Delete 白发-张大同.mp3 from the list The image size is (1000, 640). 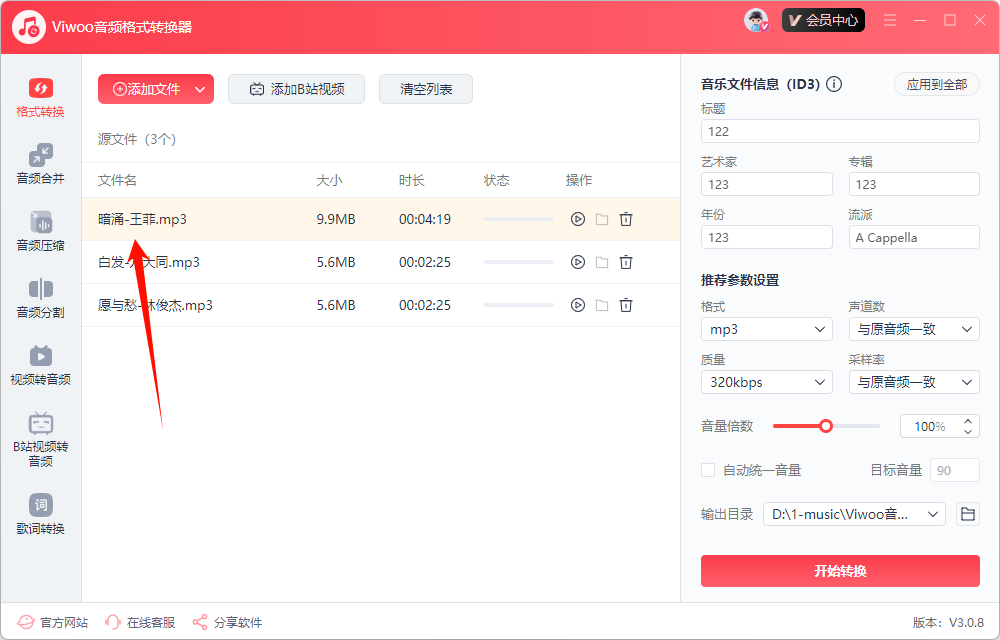click(x=625, y=262)
